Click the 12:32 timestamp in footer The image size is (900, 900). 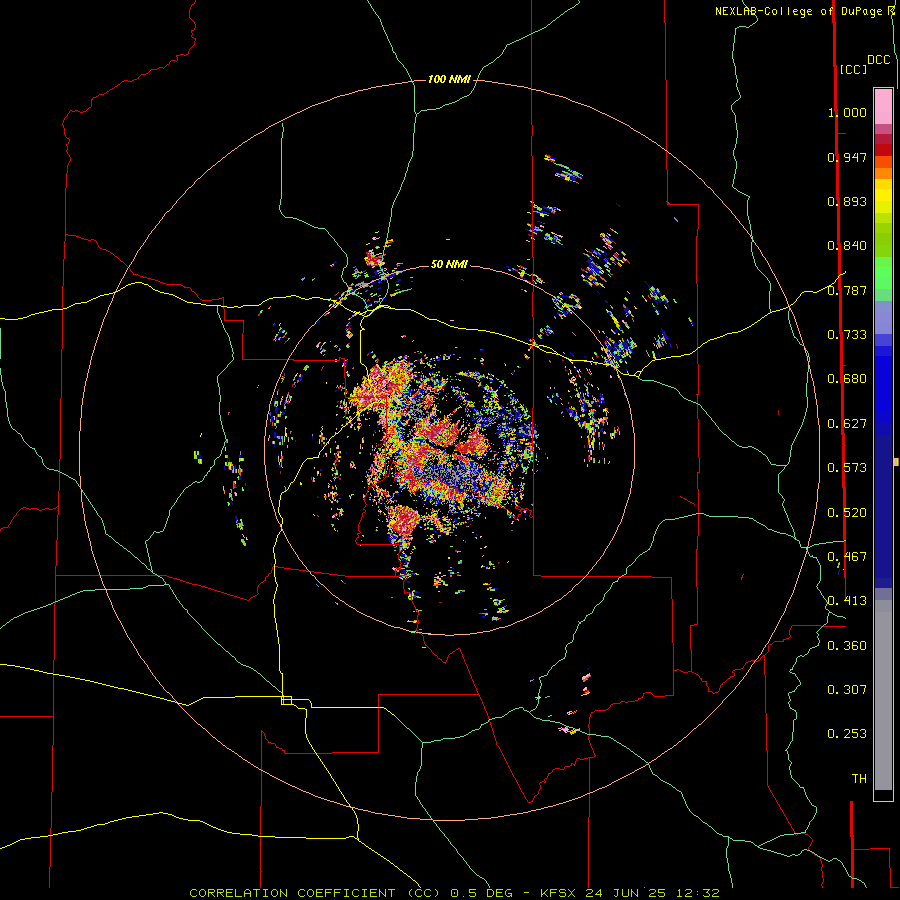pyautogui.click(x=700, y=893)
